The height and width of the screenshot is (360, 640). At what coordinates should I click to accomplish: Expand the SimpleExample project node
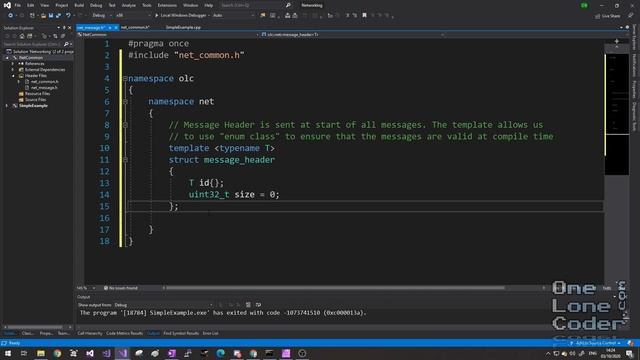pyautogui.click(x=7, y=106)
